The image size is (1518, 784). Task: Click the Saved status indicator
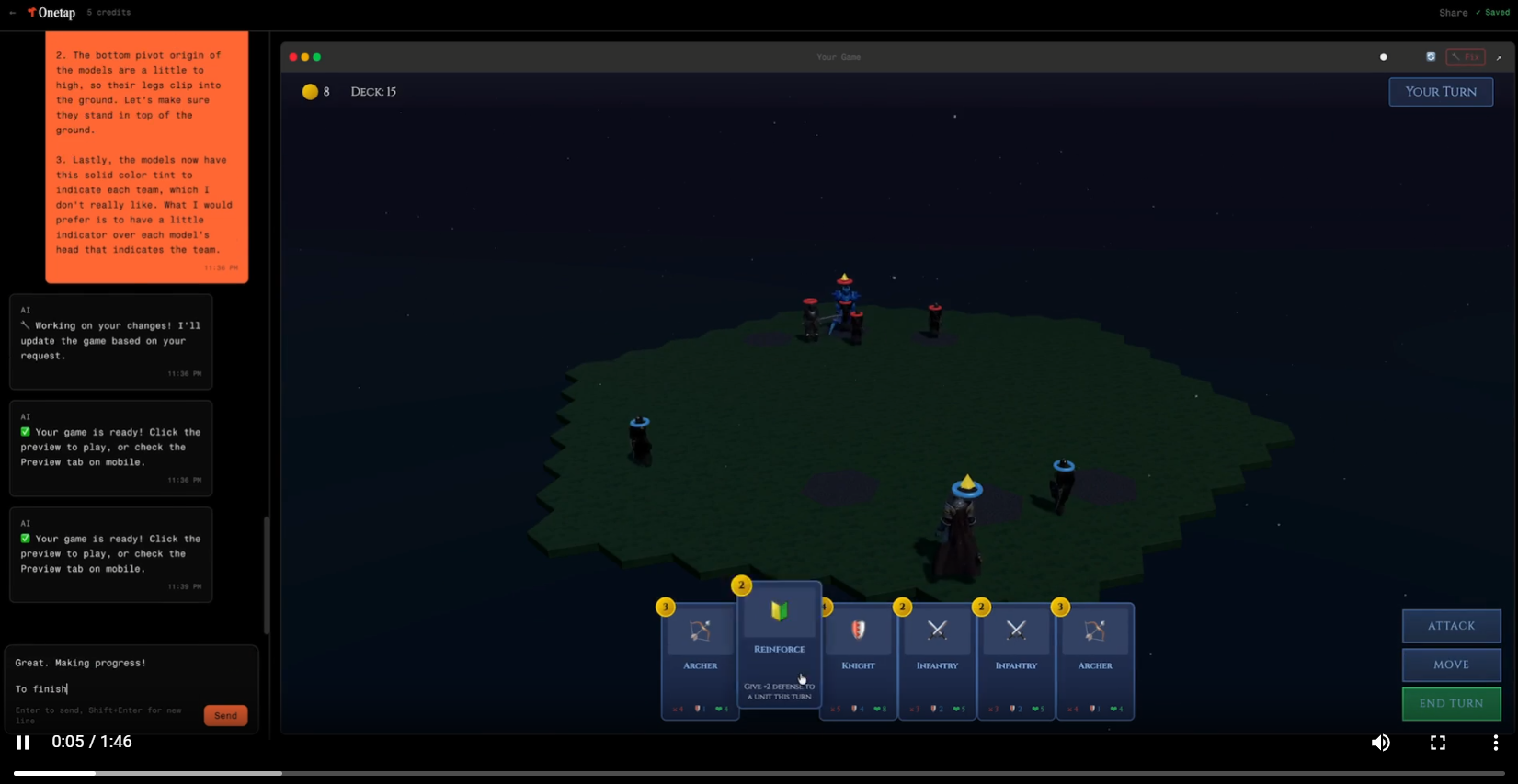coord(1493,13)
